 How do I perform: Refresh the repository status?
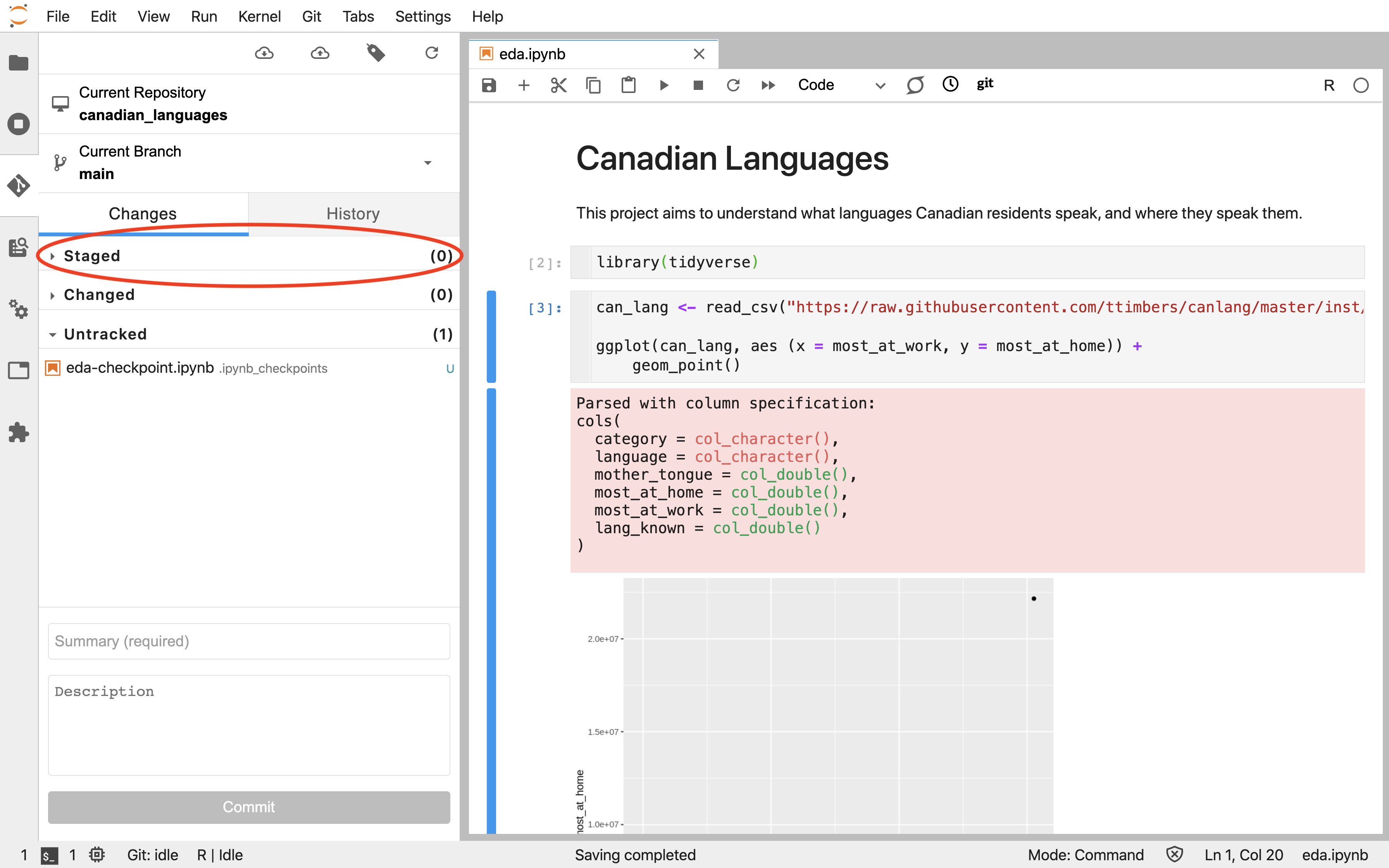coord(432,53)
